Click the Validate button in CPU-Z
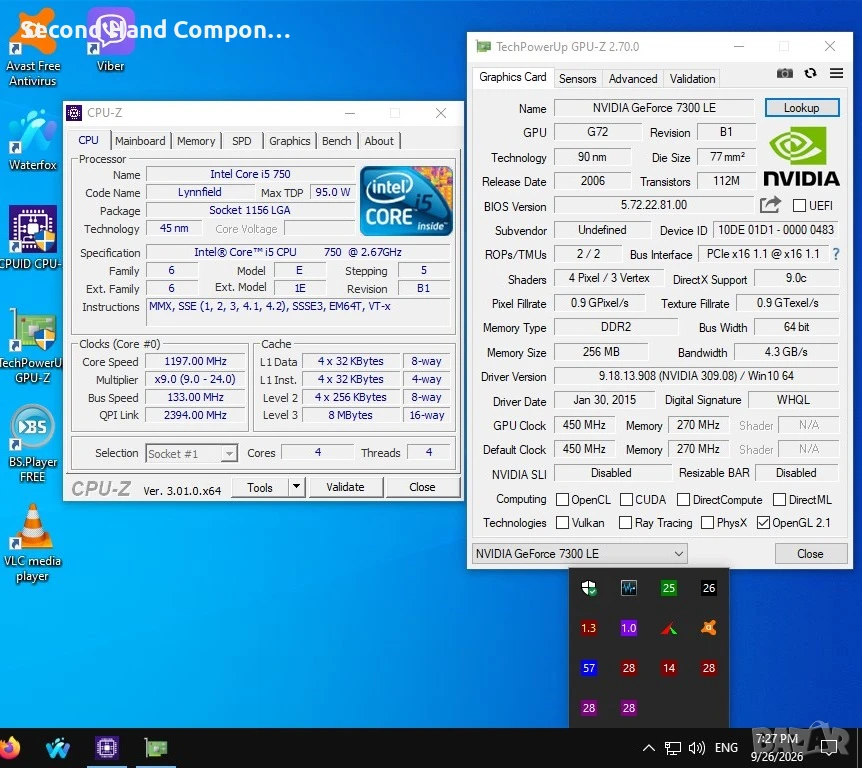Image resolution: width=862 pixels, height=768 pixels. pos(345,487)
